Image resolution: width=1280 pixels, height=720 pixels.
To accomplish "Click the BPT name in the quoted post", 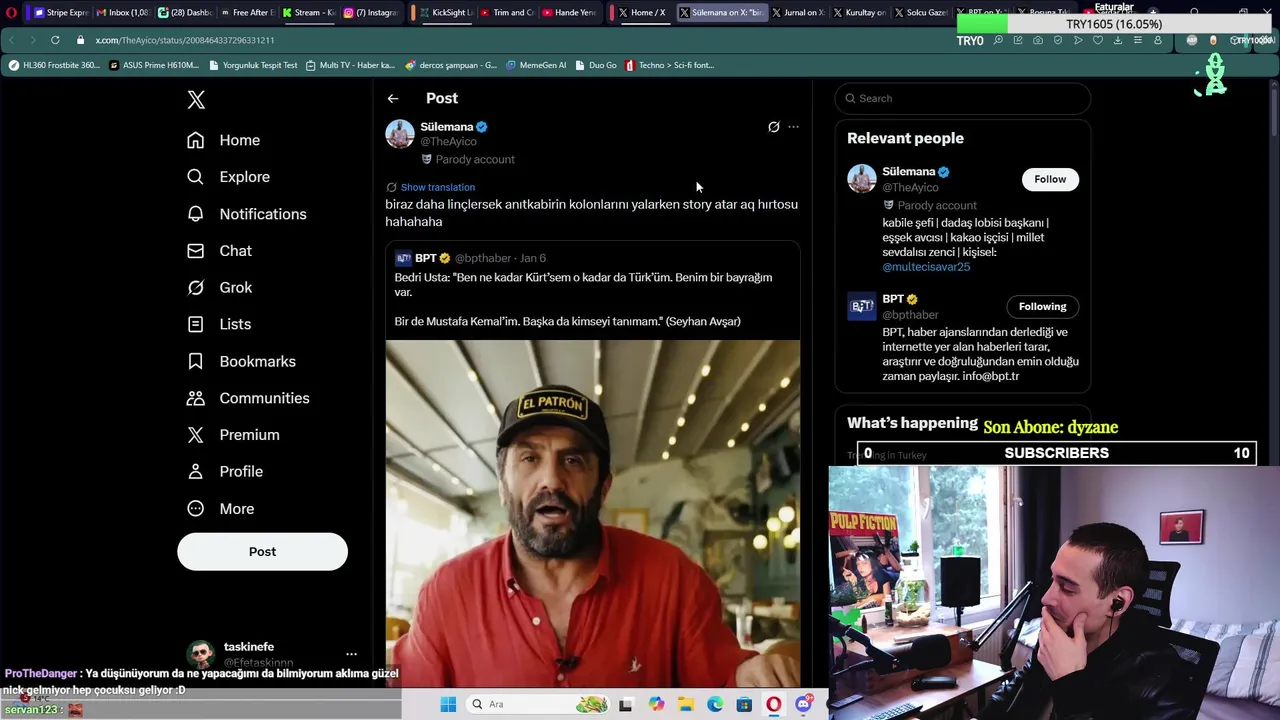I will (x=426, y=258).
